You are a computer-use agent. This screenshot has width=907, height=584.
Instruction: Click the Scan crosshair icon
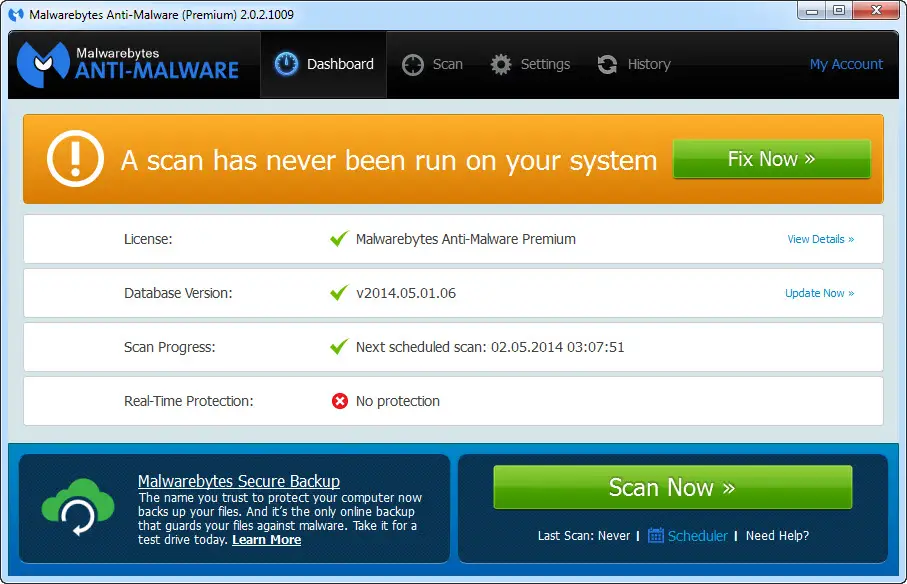coord(413,64)
